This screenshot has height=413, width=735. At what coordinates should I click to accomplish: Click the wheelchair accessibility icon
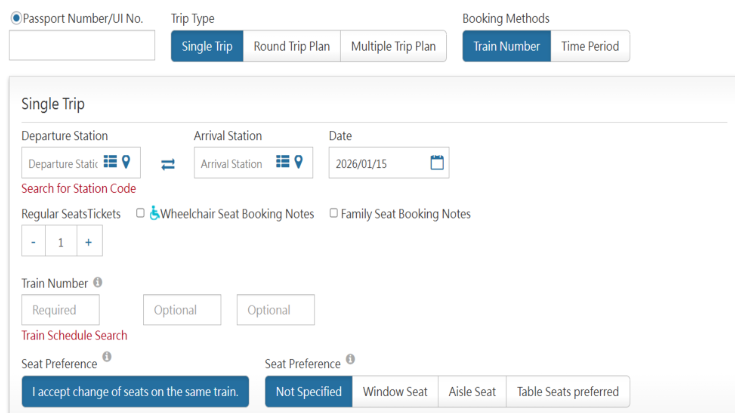[154, 213]
